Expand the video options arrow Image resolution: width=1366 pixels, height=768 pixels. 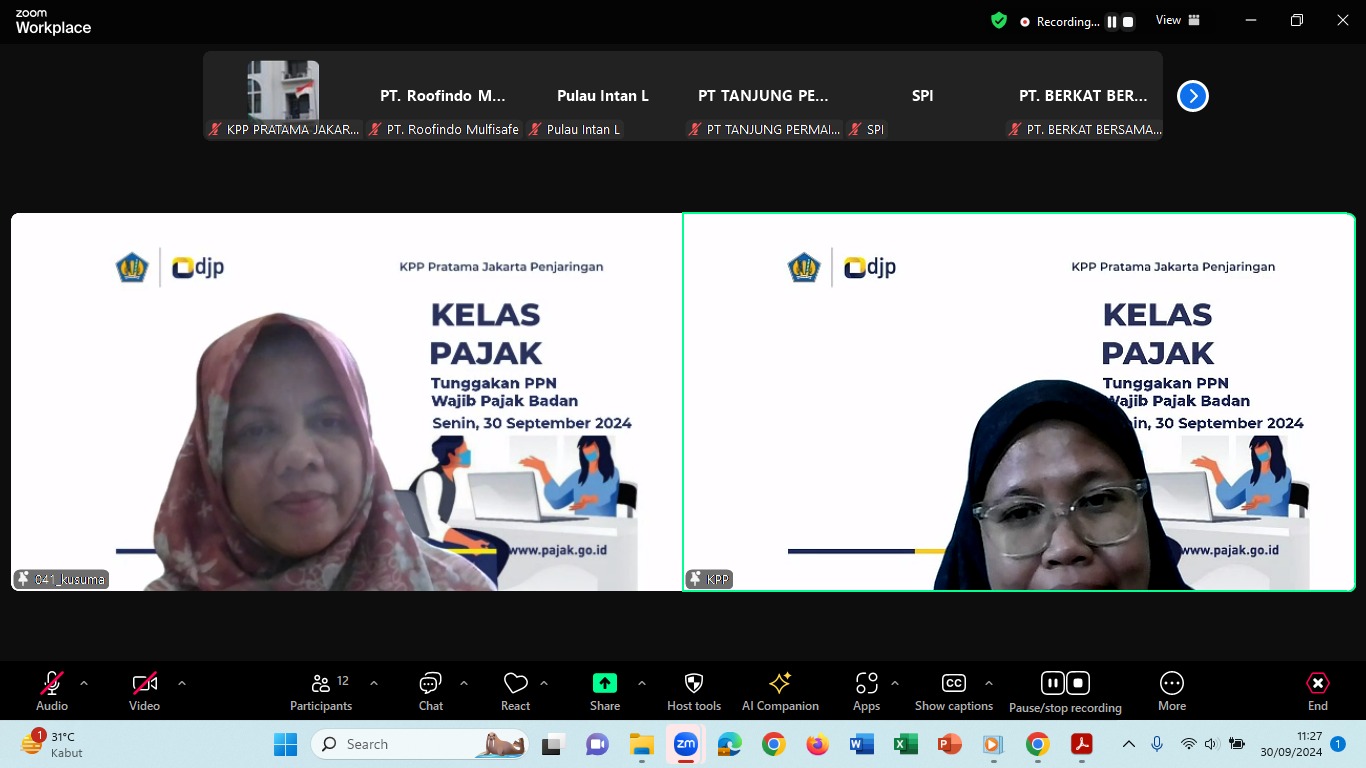[182, 684]
